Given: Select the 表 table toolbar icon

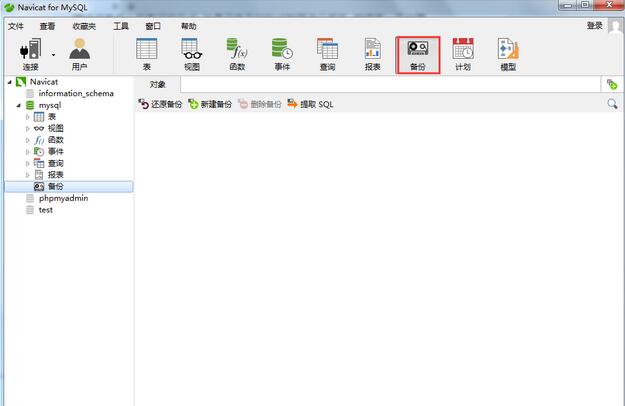Looking at the screenshot, I should pos(147,55).
